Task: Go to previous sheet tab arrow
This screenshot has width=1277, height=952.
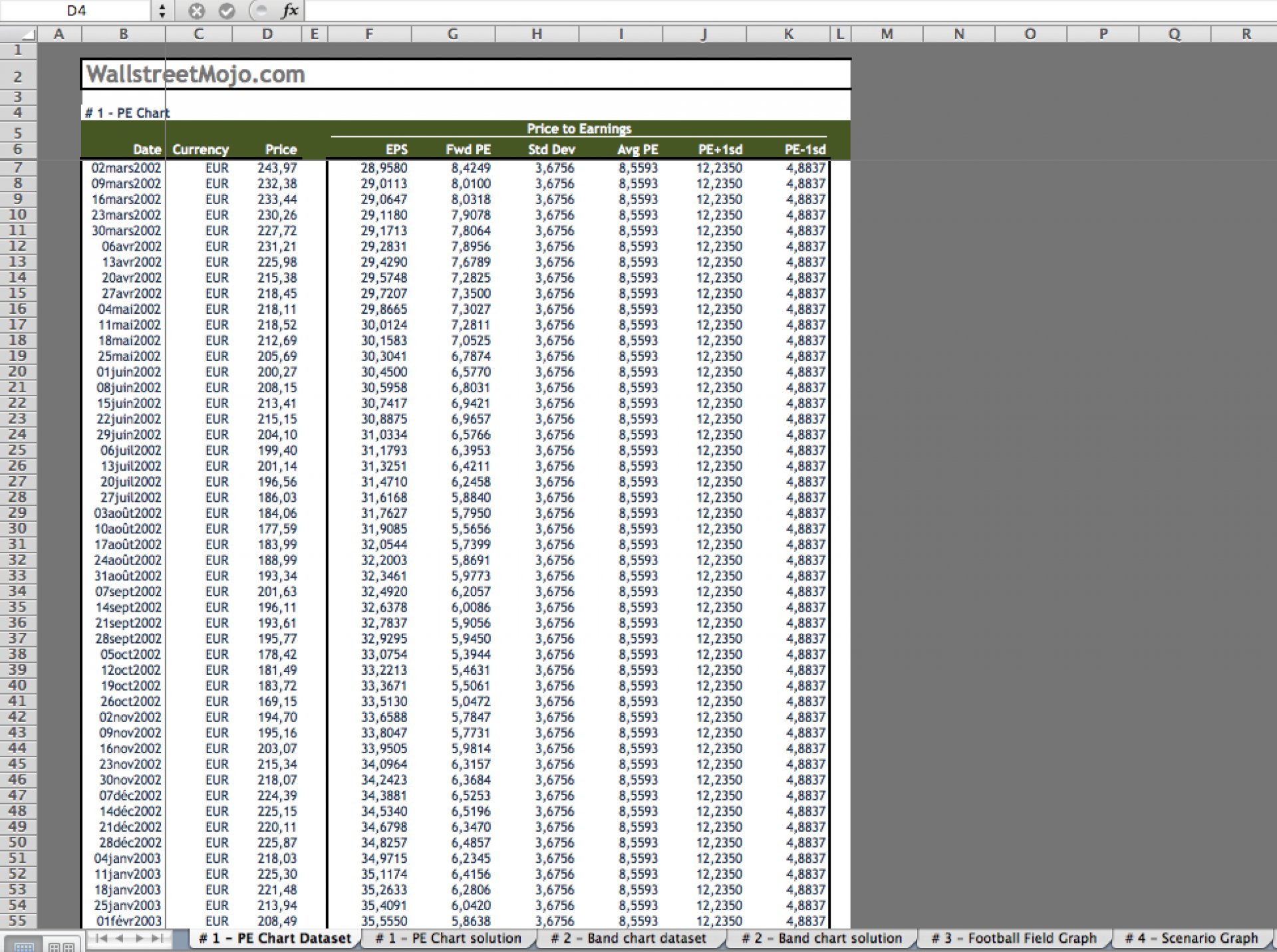Action: (120, 938)
